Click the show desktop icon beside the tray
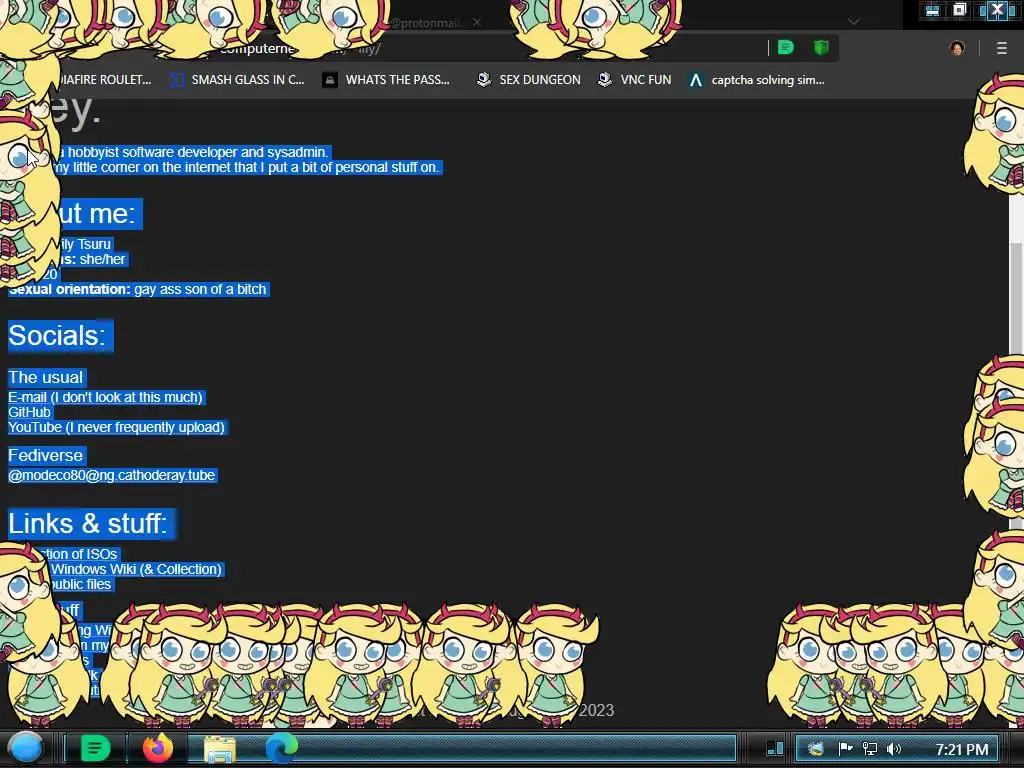The image size is (1024, 768). coord(775,748)
